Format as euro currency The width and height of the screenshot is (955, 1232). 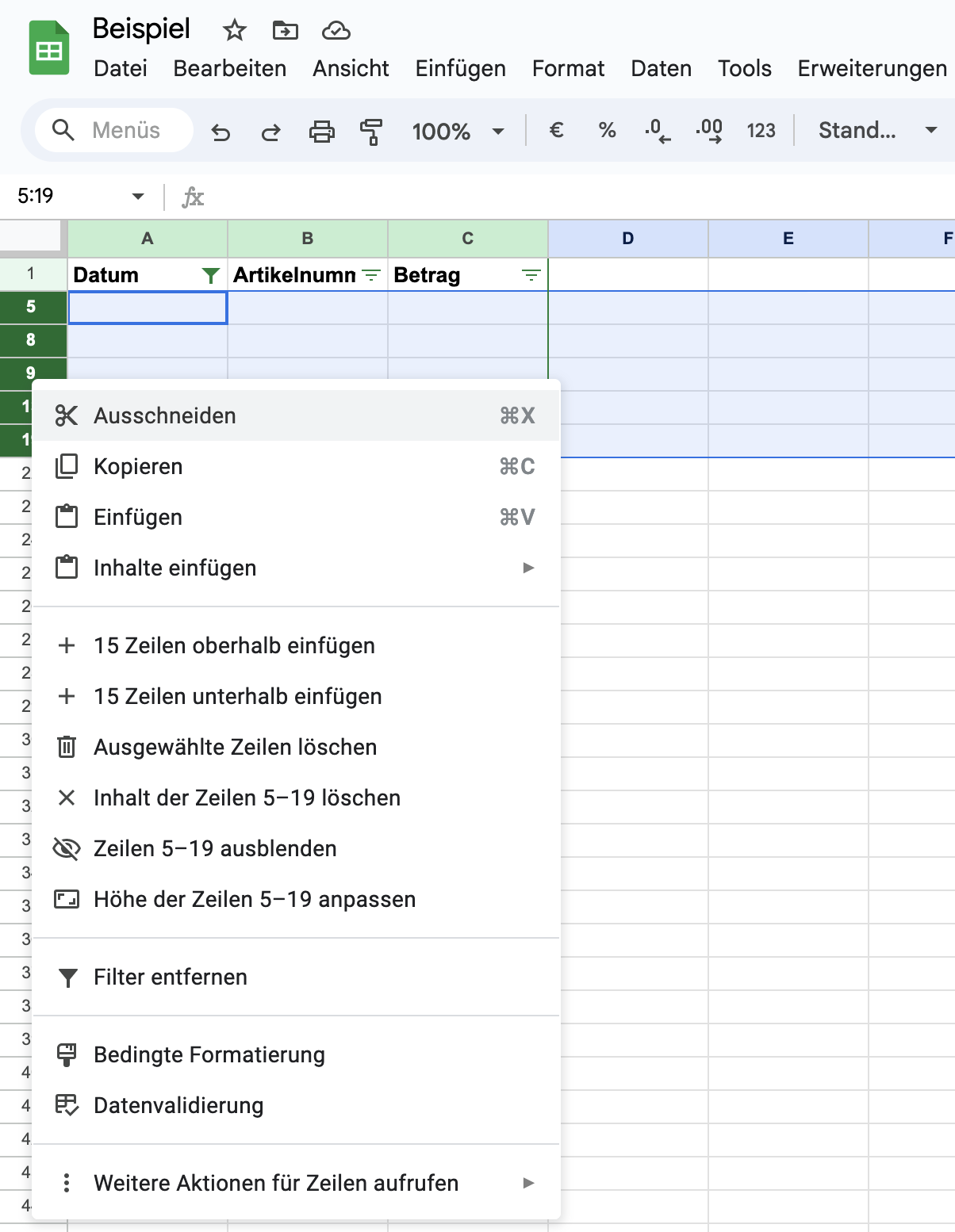coord(557,130)
